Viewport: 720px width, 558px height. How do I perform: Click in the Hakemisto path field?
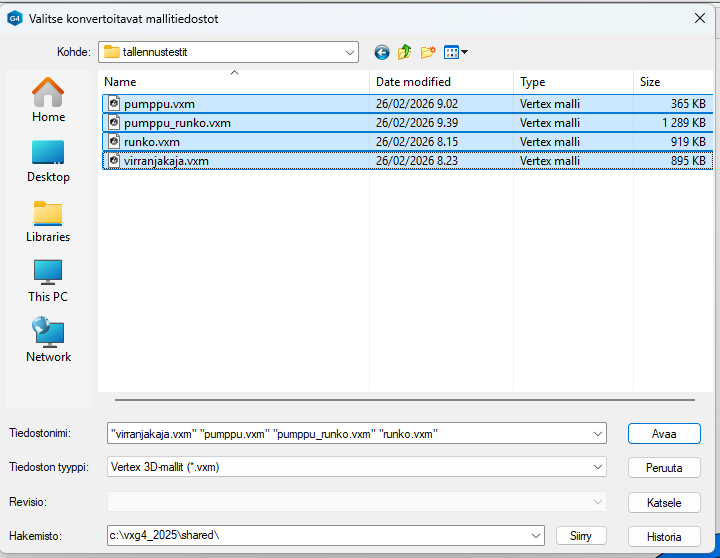click(318, 535)
